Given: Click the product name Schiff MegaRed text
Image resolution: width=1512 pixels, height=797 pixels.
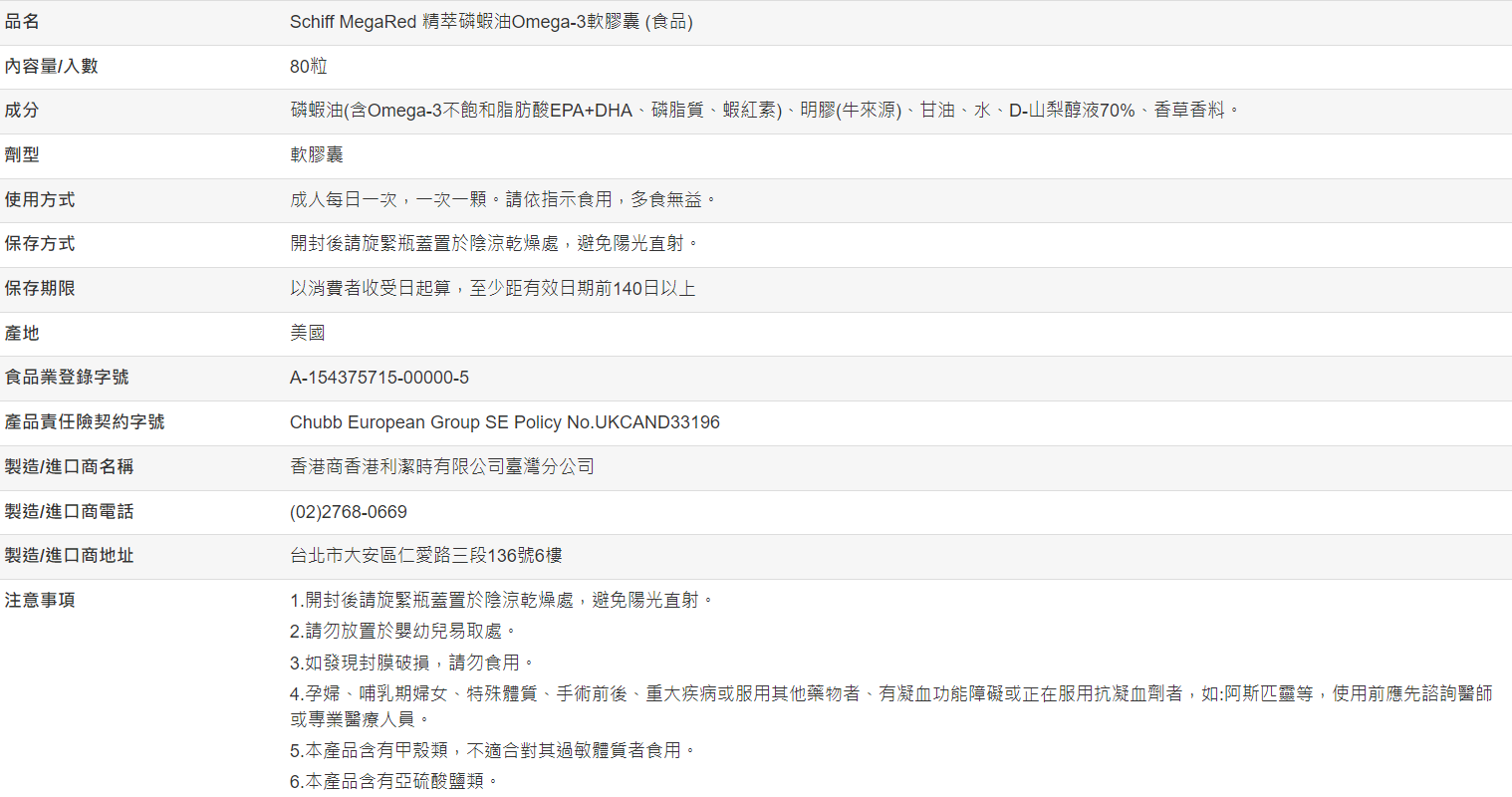Looking at the screenshot, I should pyautogui.click(x=490, y=22).
